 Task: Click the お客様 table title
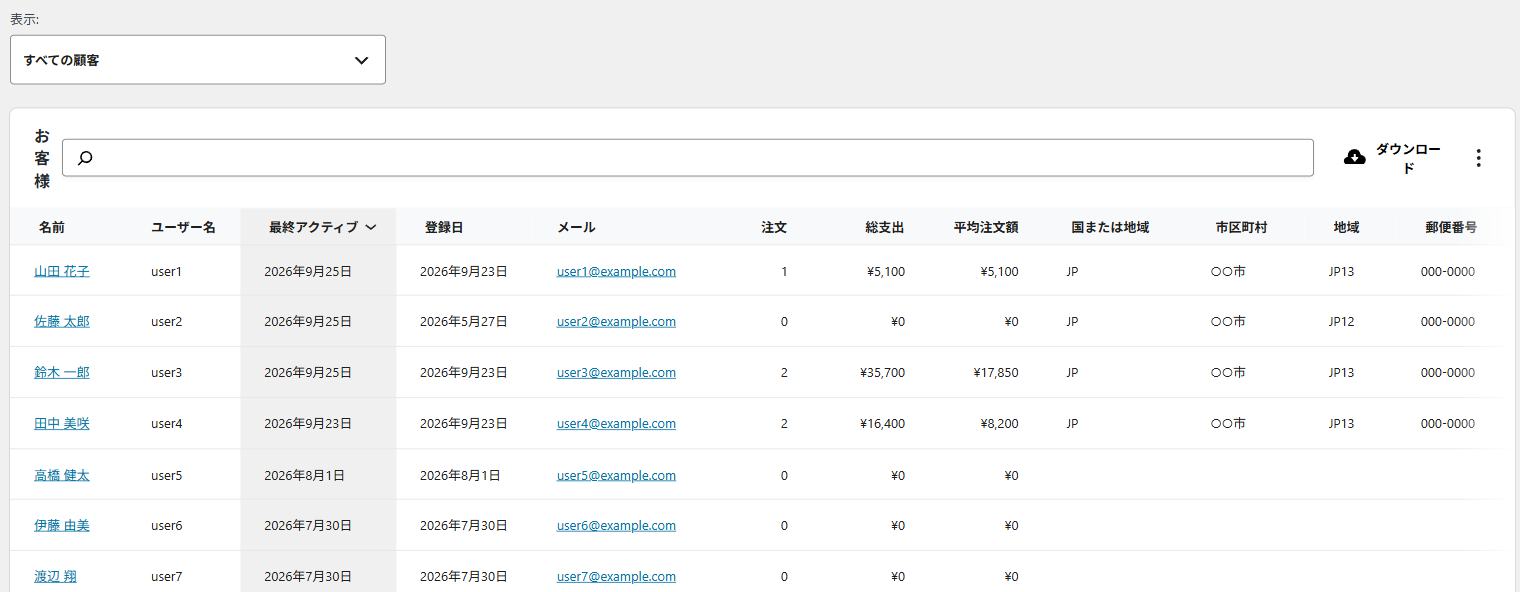tap(42, 158)
